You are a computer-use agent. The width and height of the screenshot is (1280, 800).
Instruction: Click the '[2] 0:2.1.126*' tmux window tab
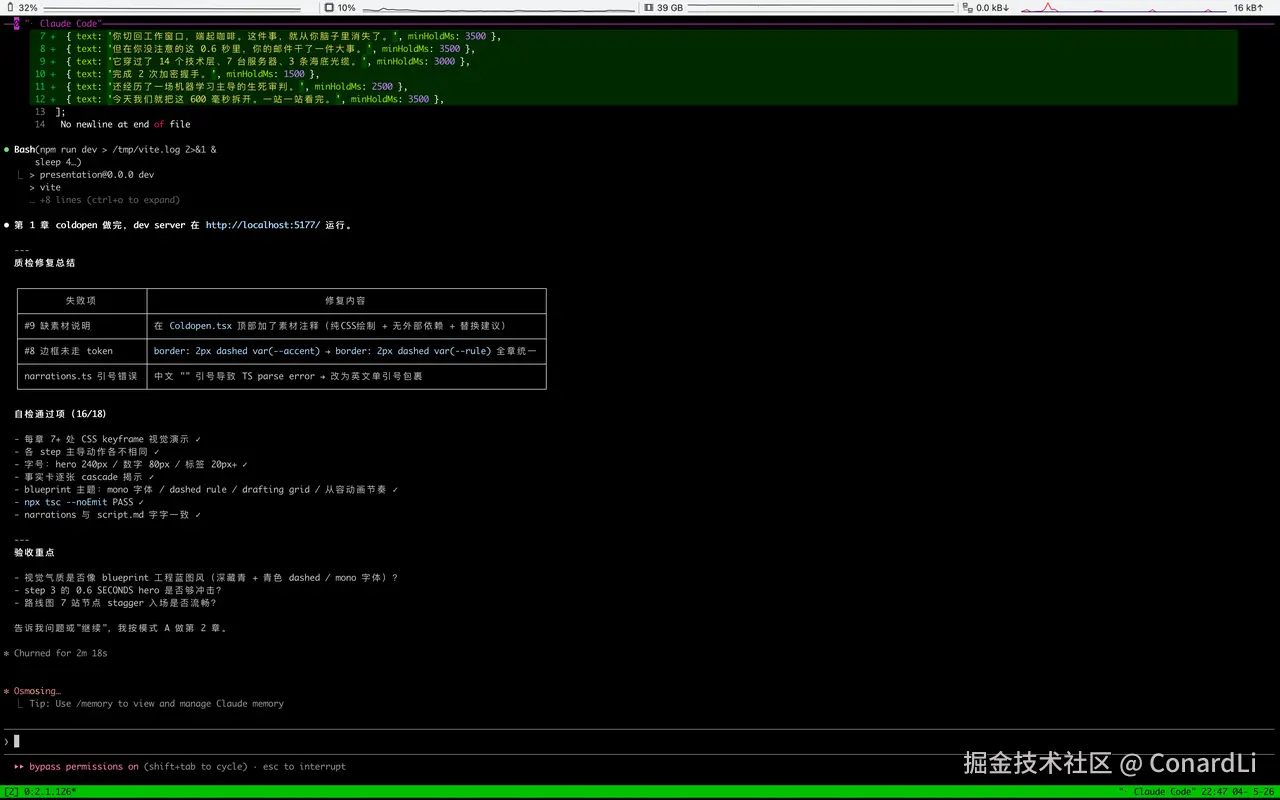(x=41, y=792)
